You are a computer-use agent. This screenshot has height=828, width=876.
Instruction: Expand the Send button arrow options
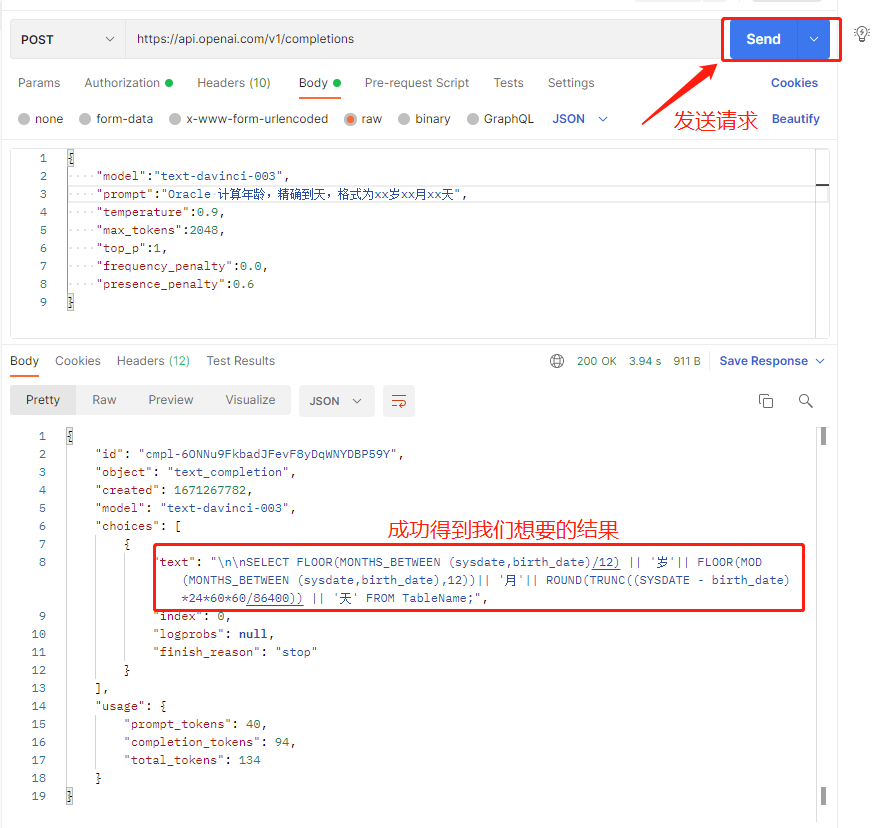(x=814, y=39)
